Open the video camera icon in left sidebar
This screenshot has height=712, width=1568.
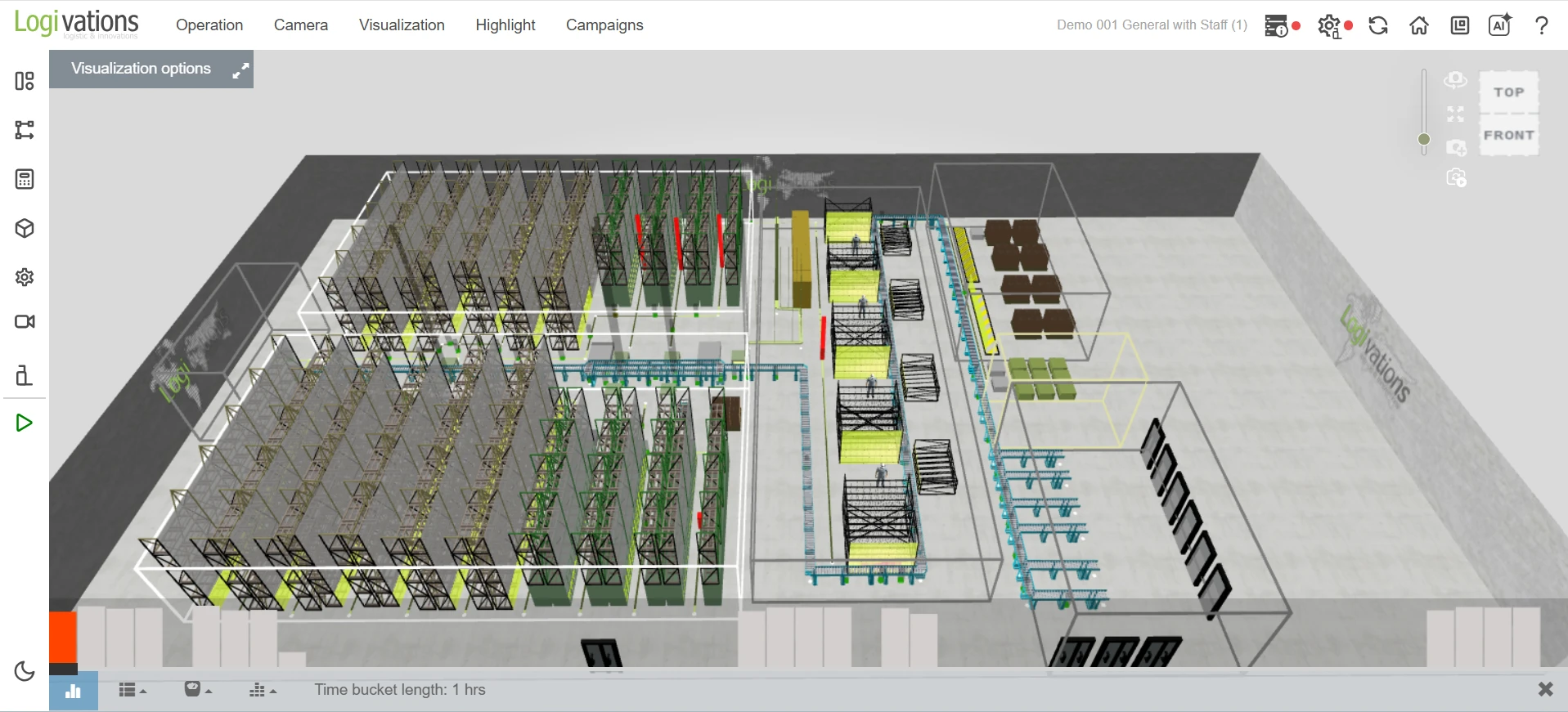(x=25, y=321)
